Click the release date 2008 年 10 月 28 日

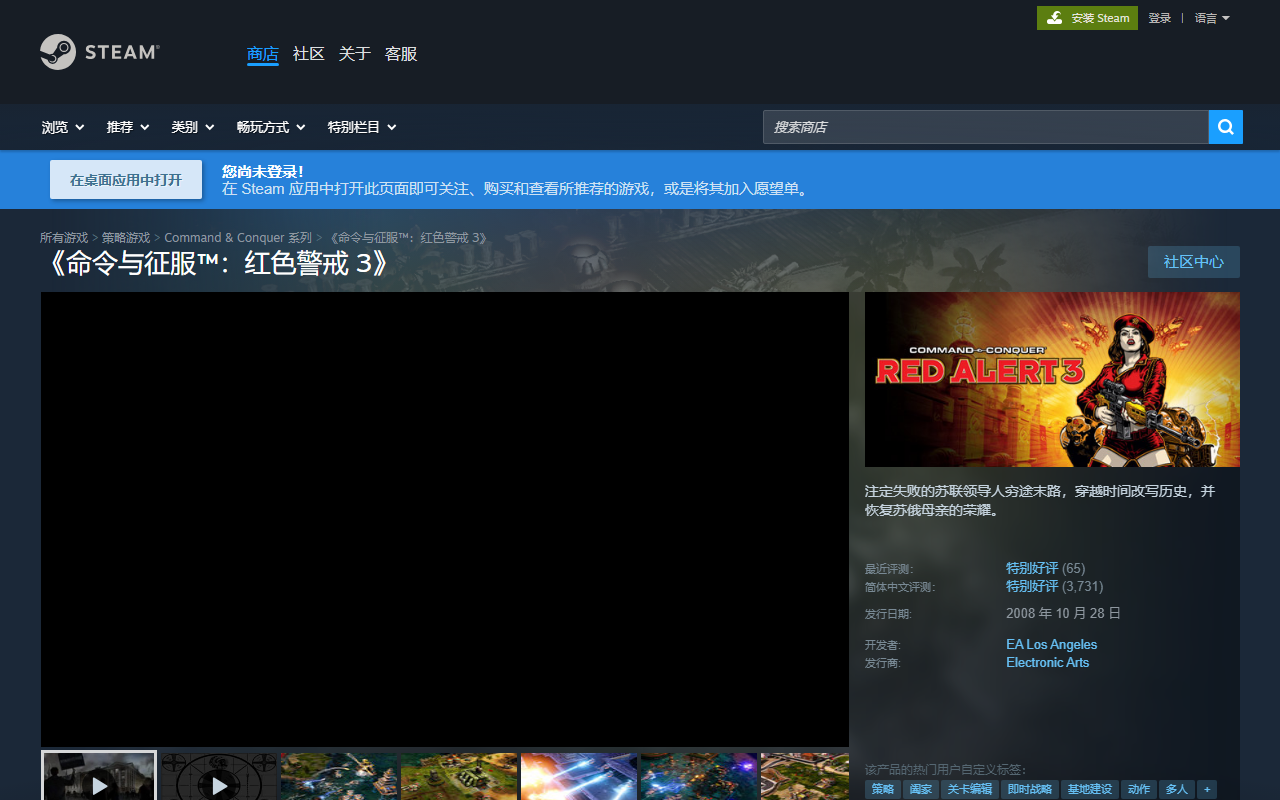1063,613
